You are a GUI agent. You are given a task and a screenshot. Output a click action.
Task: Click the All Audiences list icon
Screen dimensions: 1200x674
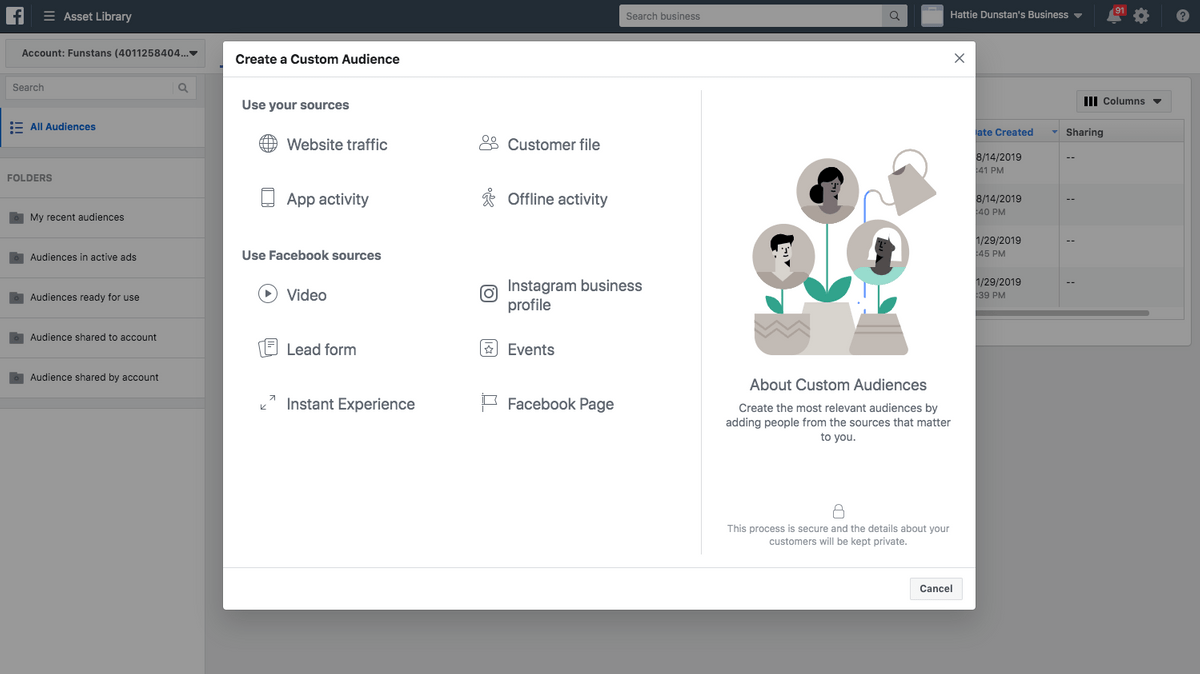pyautogui.click(x=16, y=127)
